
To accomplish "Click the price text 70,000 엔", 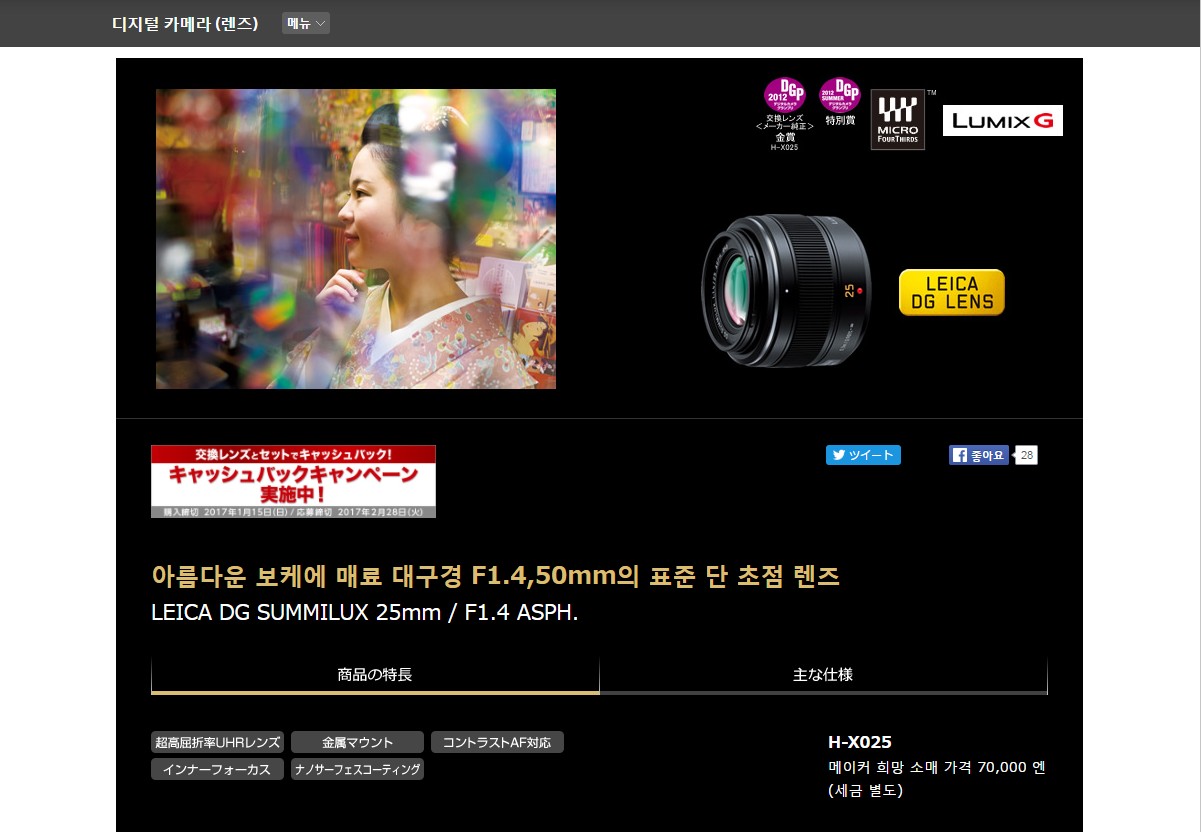I will pyautogui.click(x=1012, y=767).
